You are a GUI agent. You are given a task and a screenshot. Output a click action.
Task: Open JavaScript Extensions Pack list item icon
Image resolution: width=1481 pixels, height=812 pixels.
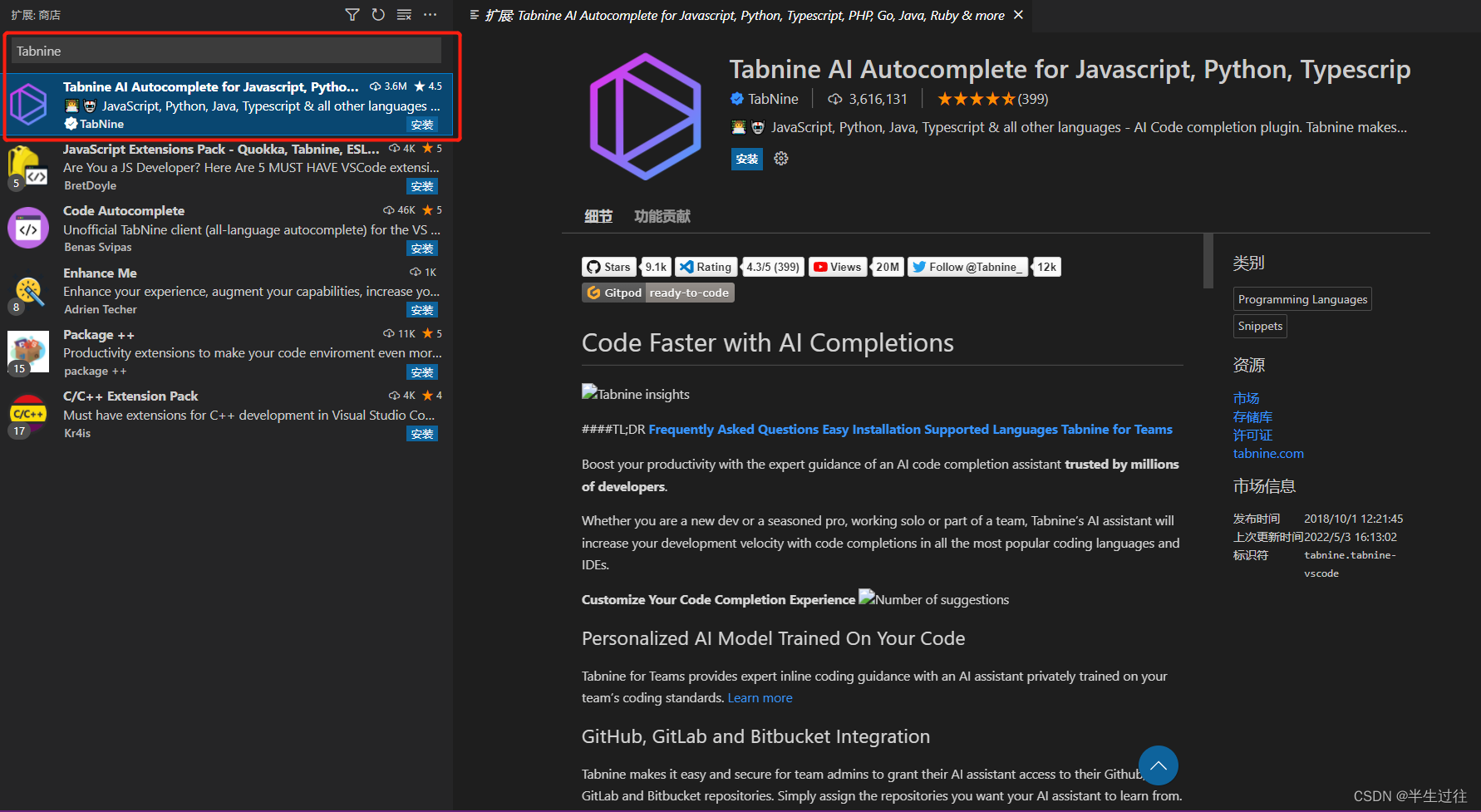tap(28, 167)
